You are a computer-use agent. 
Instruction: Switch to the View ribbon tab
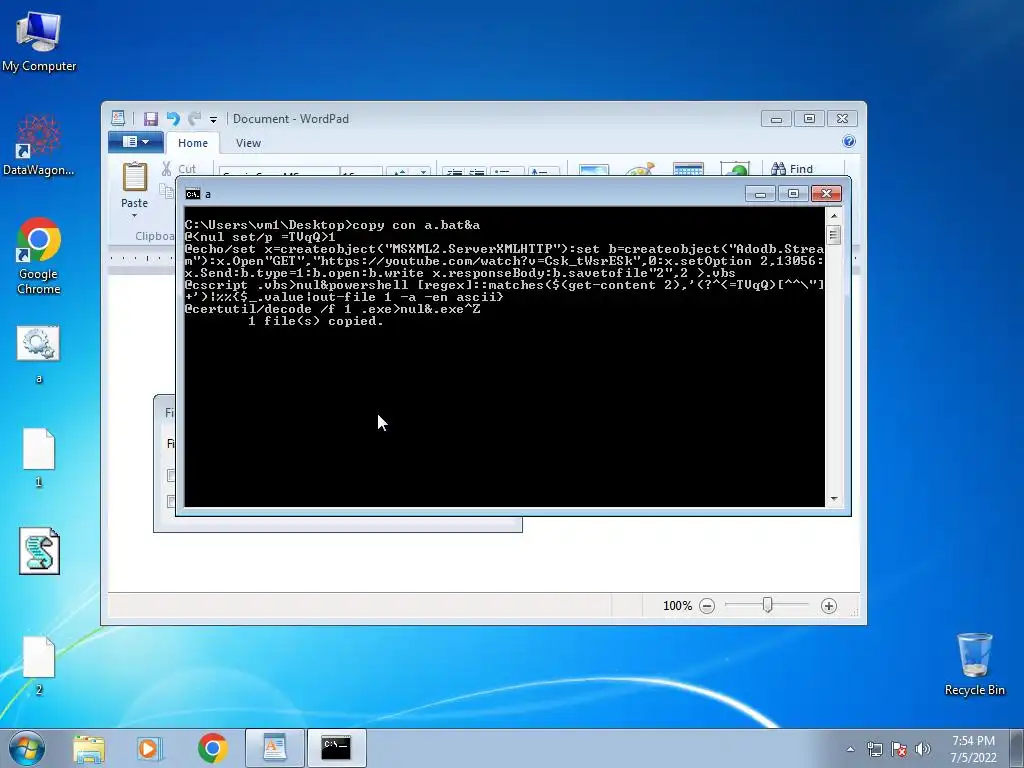tap(248, 143)
